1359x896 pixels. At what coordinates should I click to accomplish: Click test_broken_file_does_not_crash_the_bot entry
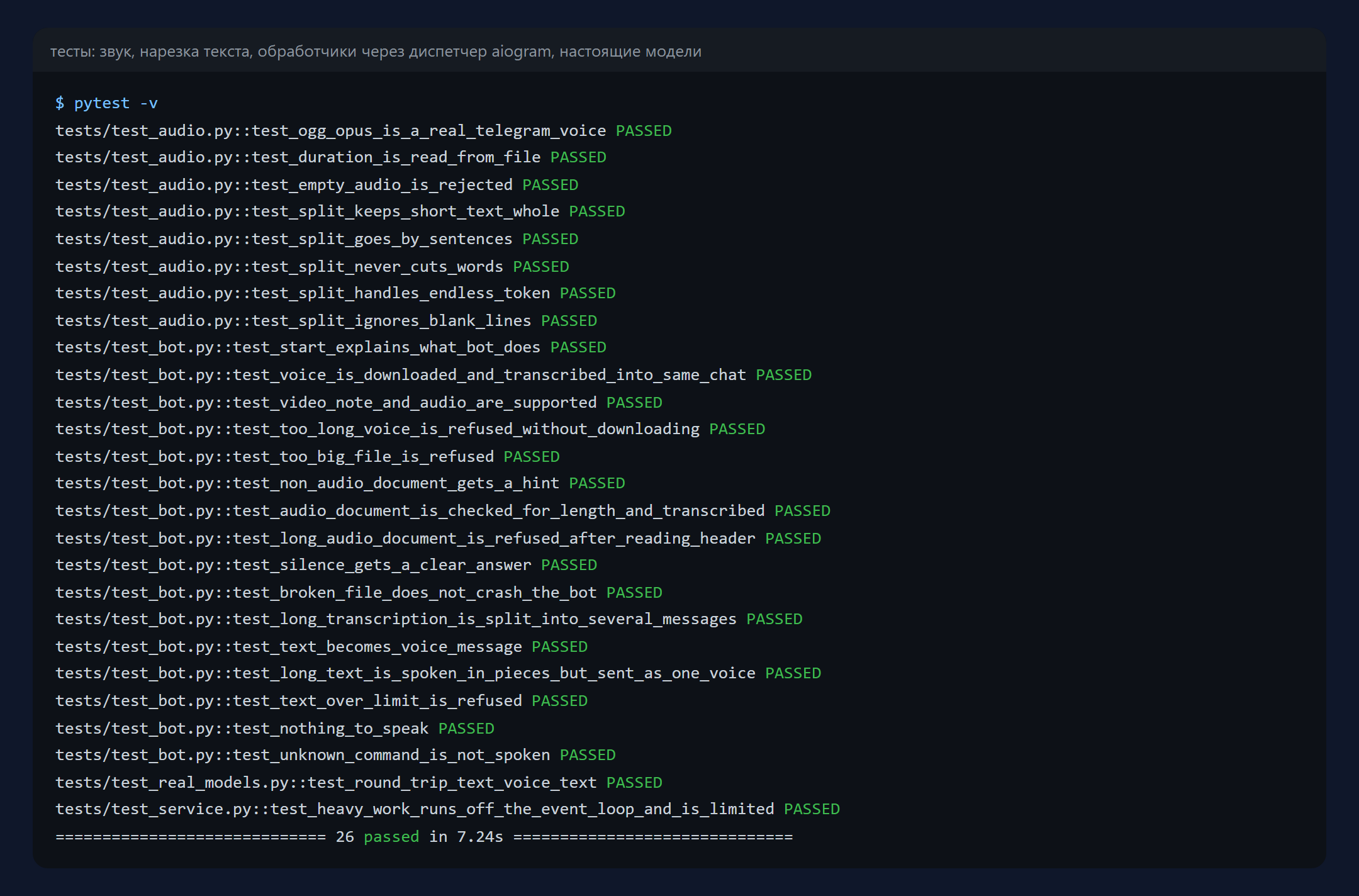click(x=359, y=593)
